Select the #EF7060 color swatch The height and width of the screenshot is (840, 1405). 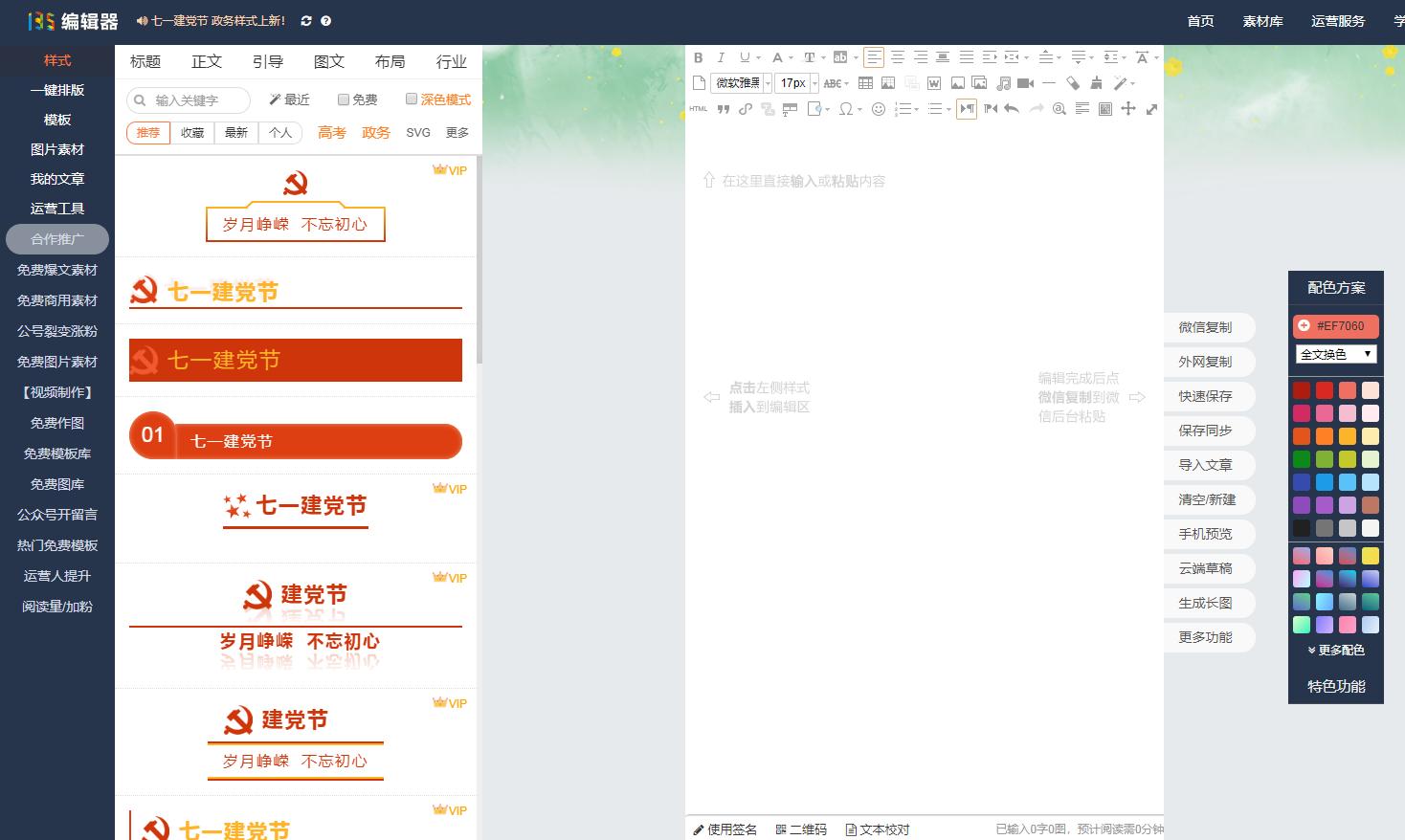pos(1335,326)
